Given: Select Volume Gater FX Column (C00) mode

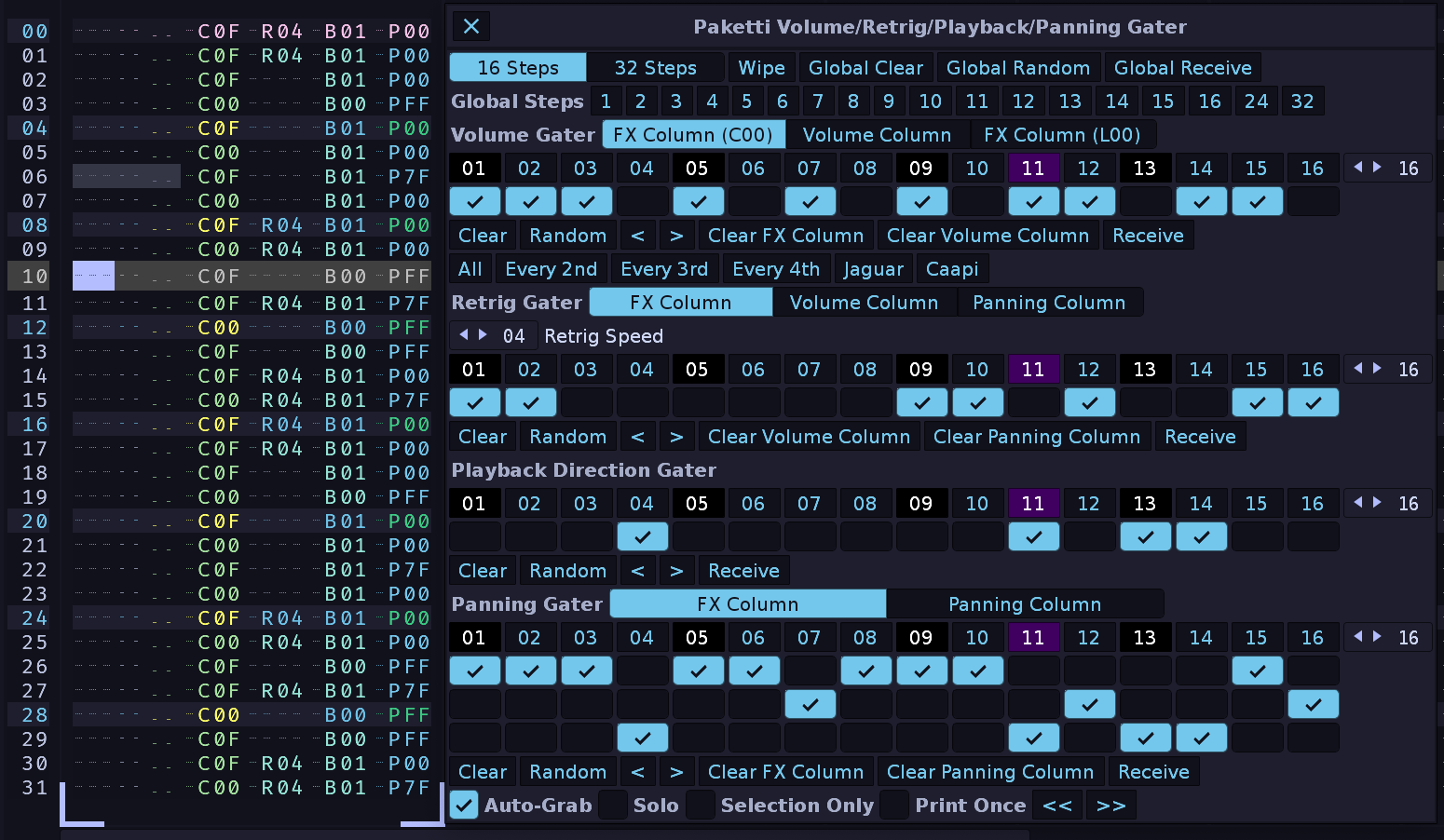Looking at the screenshot, I should tap(693, 135).
